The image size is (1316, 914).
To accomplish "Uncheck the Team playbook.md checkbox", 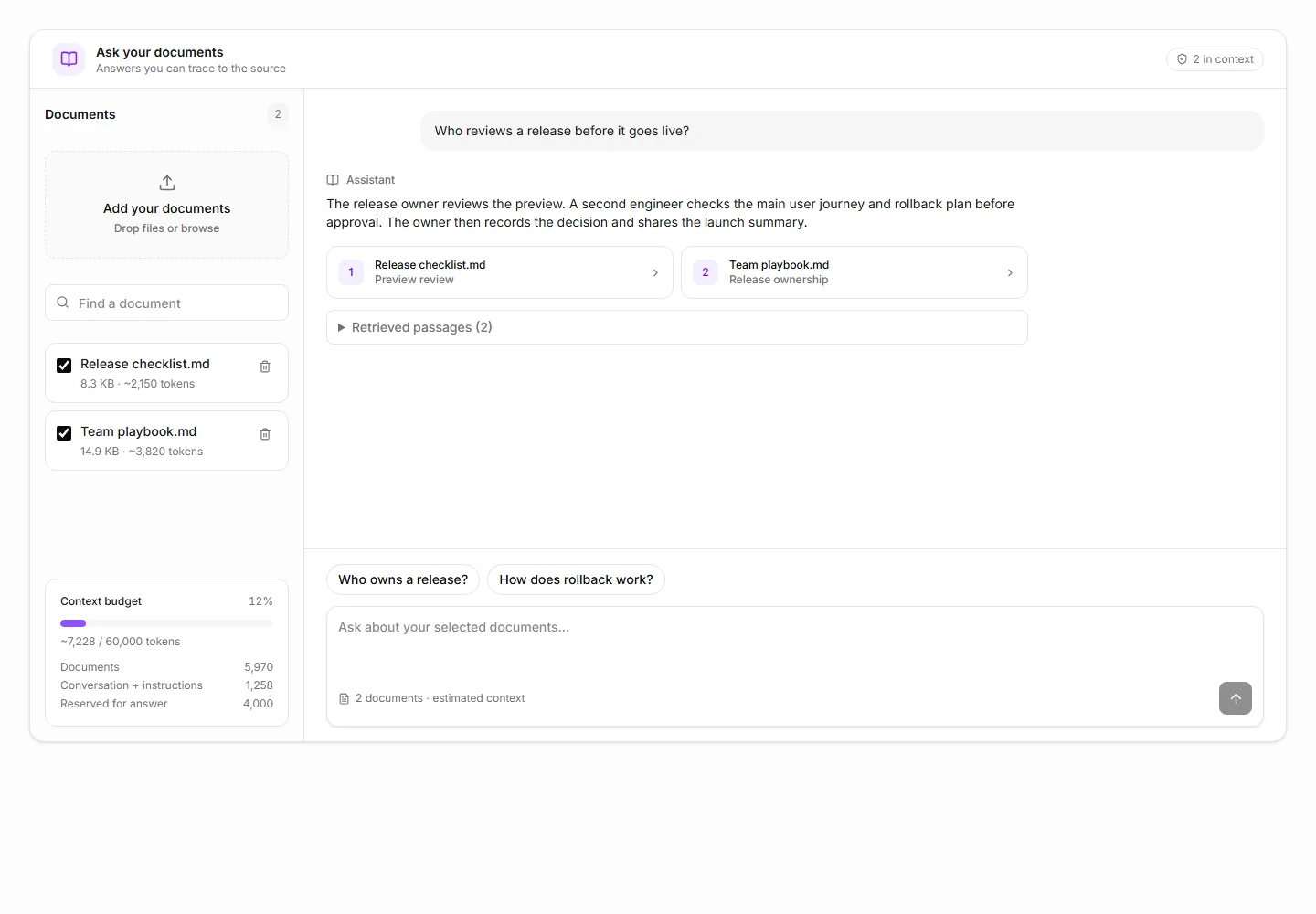I will (64, 433).
